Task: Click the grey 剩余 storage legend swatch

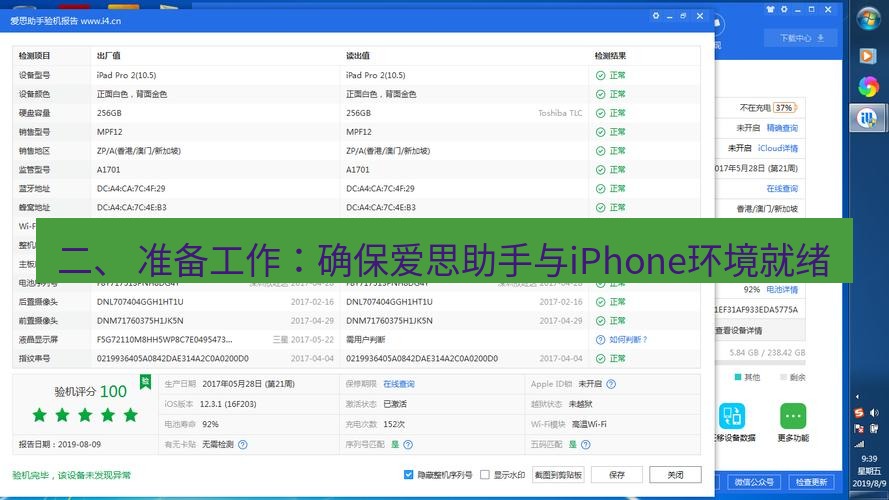Action: tap(784, 377)
